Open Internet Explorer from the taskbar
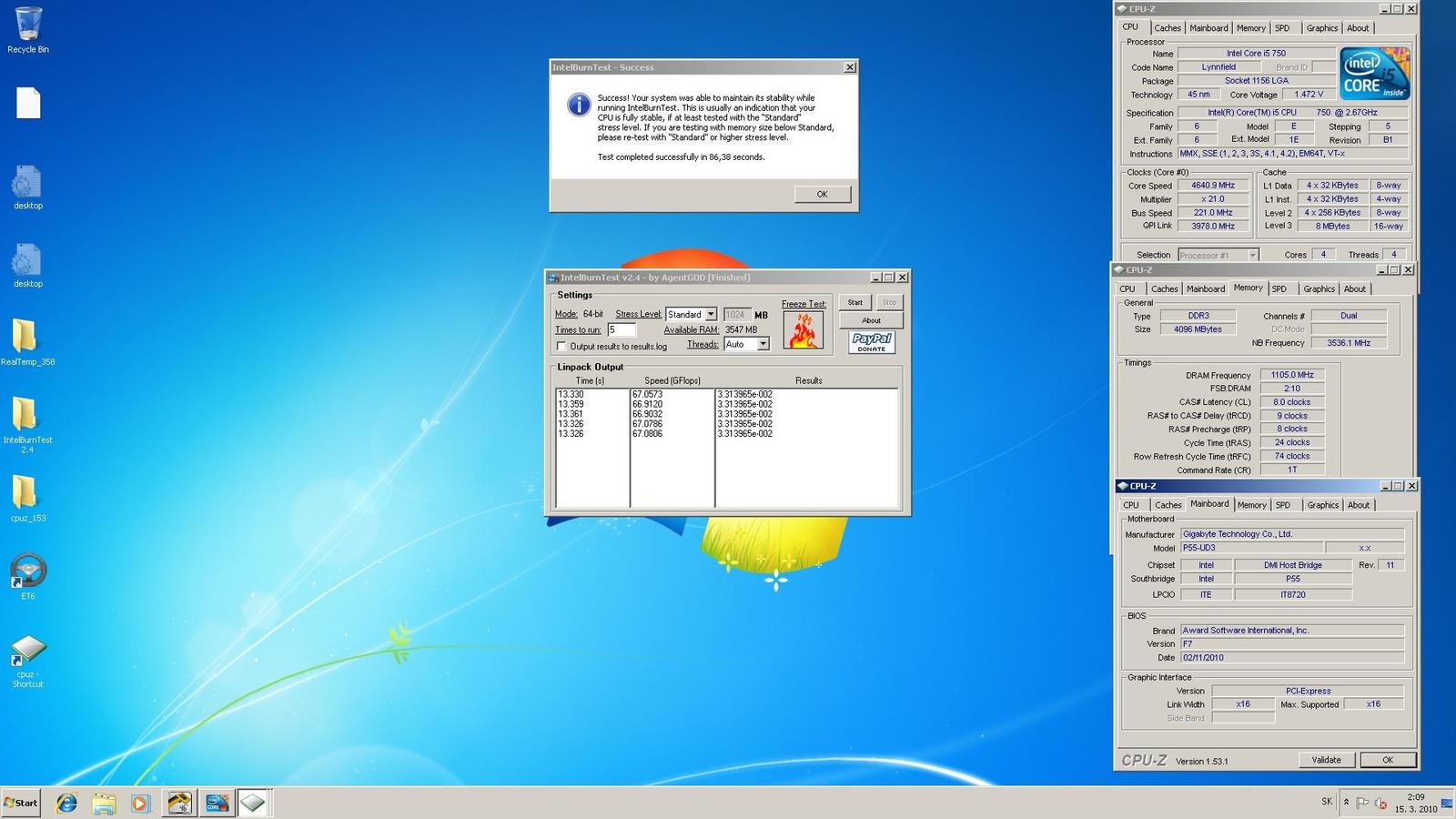The width and height of the screenshot is (1456, 819). [66, 803]
